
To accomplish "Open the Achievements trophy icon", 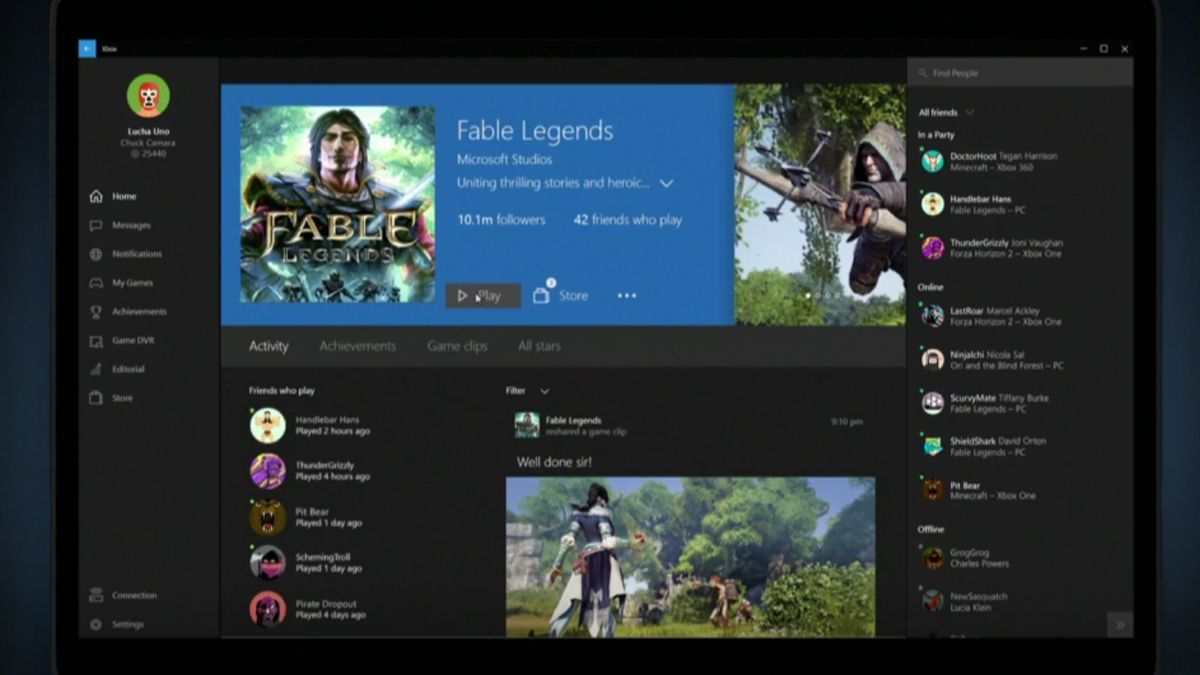I will coord(96,312).
